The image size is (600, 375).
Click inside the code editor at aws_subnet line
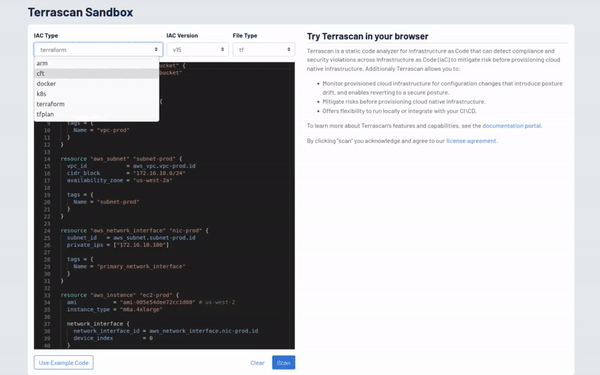[x=121, y=159]
